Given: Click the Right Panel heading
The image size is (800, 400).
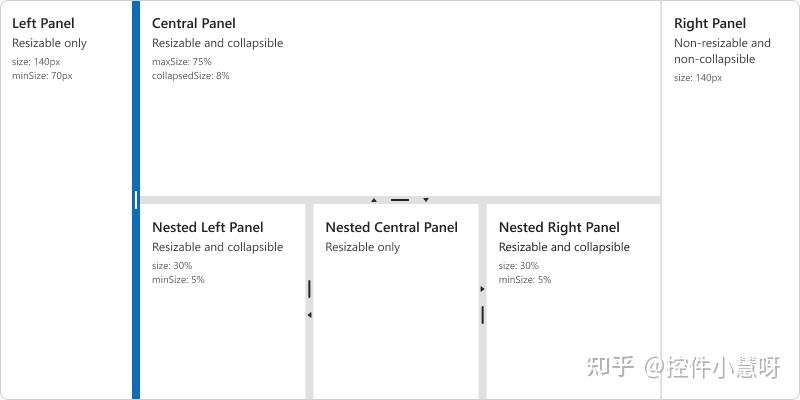Looking at the screenshot, I should pos(710,23).
